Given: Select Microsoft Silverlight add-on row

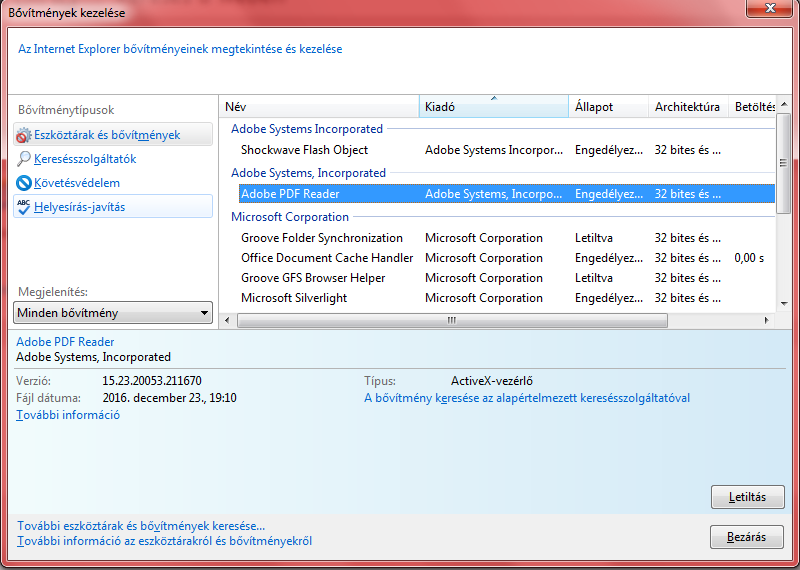Looking at the screenshot, I should (507, 298).
